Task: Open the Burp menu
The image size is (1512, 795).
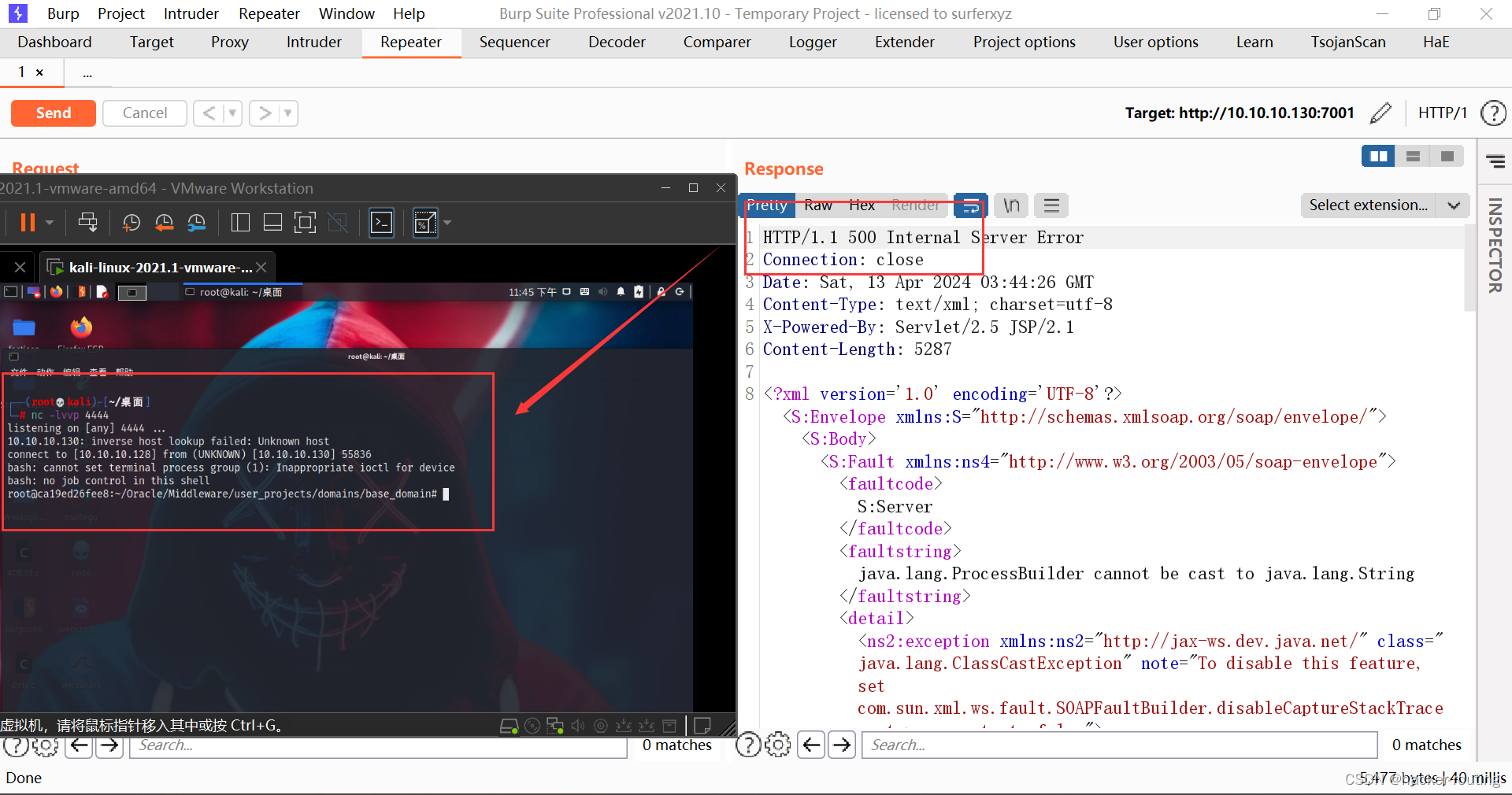Action: tap(63, 13)
